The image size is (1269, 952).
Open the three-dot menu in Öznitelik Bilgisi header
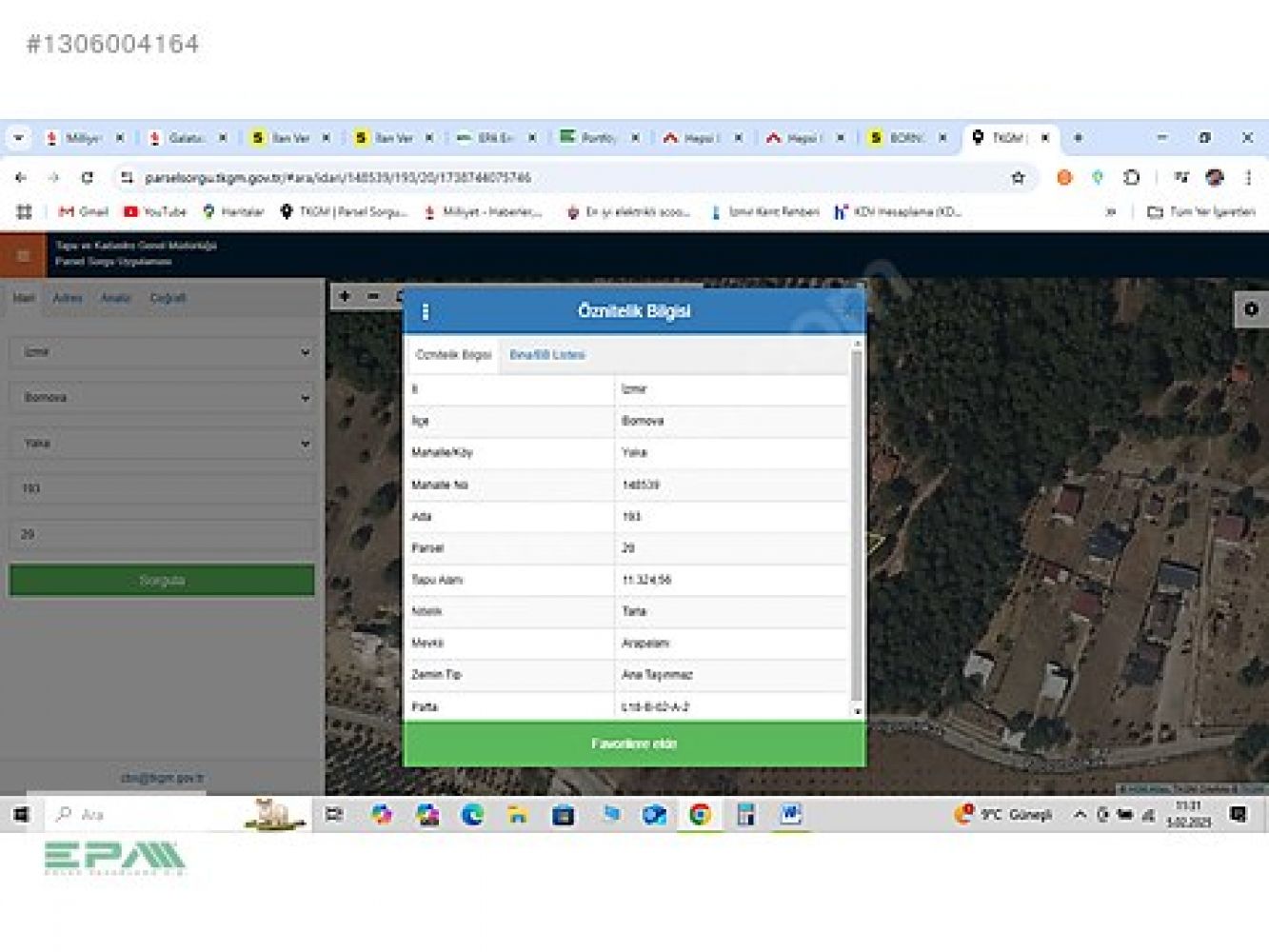pos(425,312)
